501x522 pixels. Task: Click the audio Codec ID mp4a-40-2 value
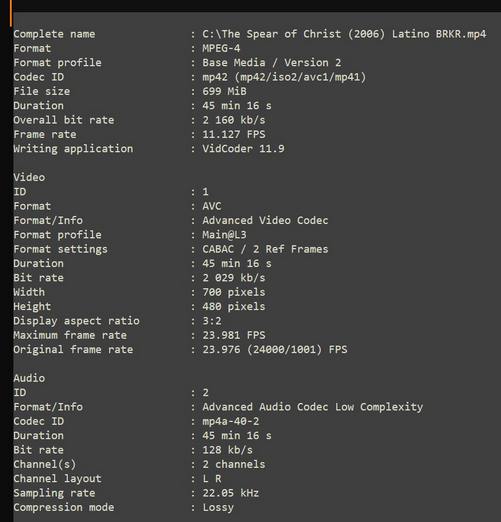pyautogui.click(x=231, y=421)
